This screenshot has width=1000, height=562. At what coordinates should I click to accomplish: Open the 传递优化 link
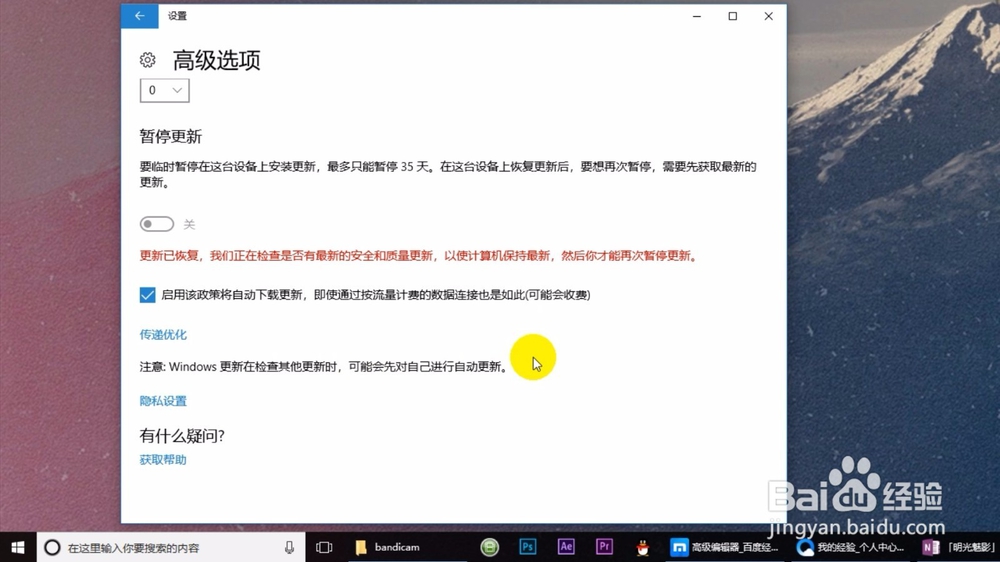(163, 334)
